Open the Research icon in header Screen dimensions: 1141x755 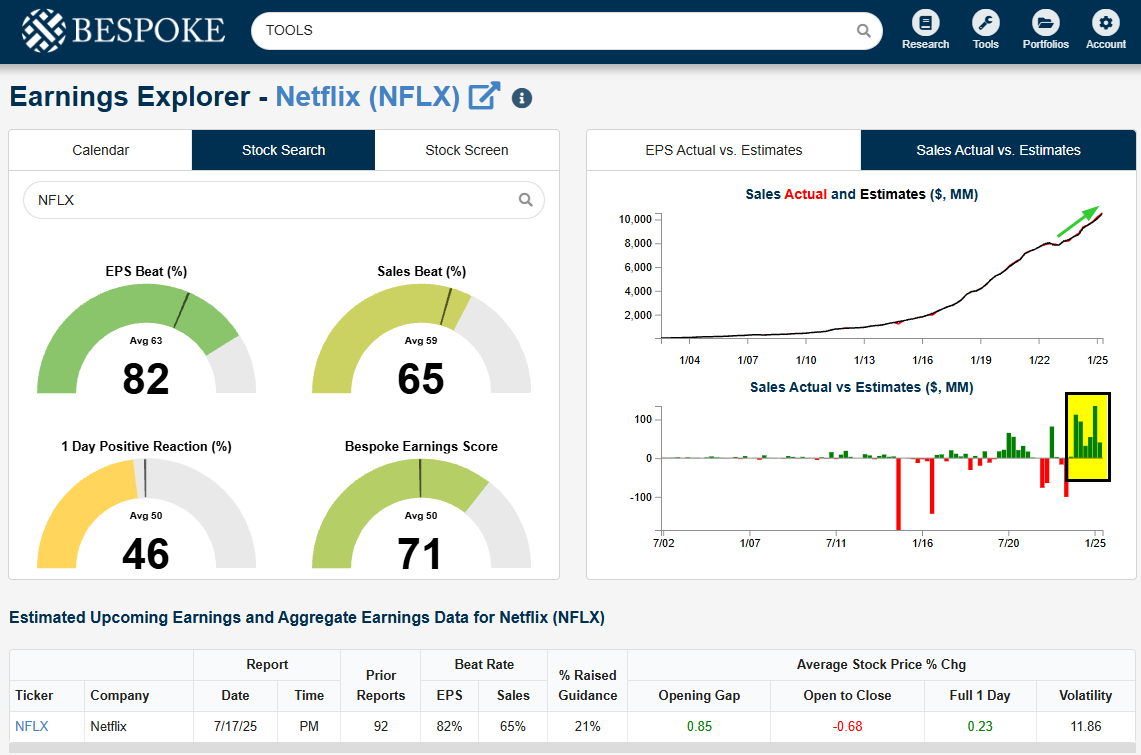pyautogui.click(x=925, y=23)
